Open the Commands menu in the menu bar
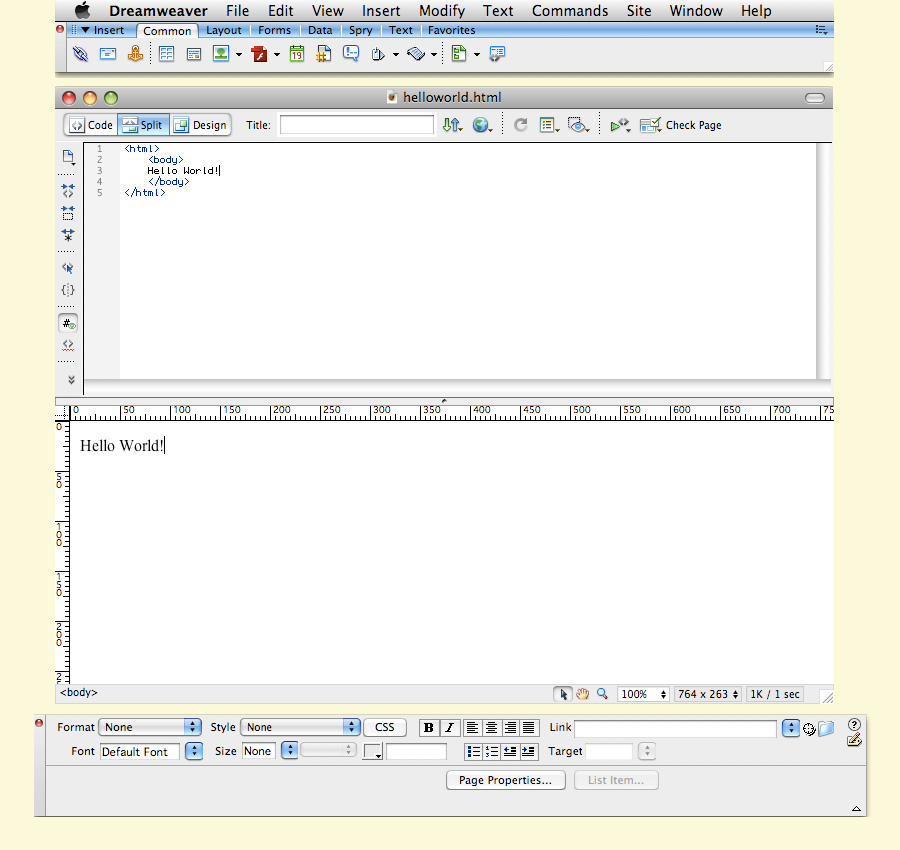This screenshot has height=850, width=900. [x=569, y=11]
